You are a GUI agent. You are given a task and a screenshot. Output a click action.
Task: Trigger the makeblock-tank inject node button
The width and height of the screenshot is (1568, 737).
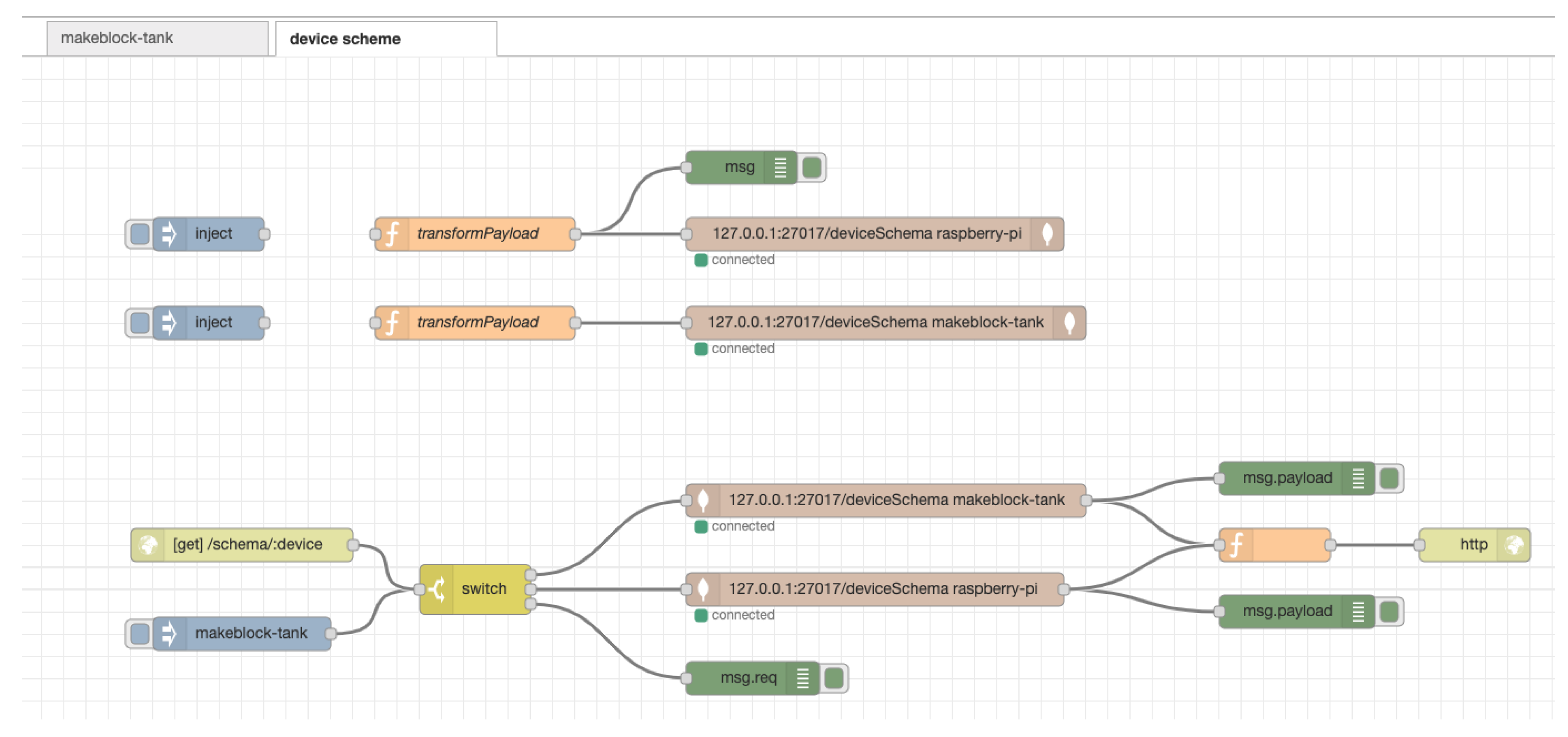(139, 634)
